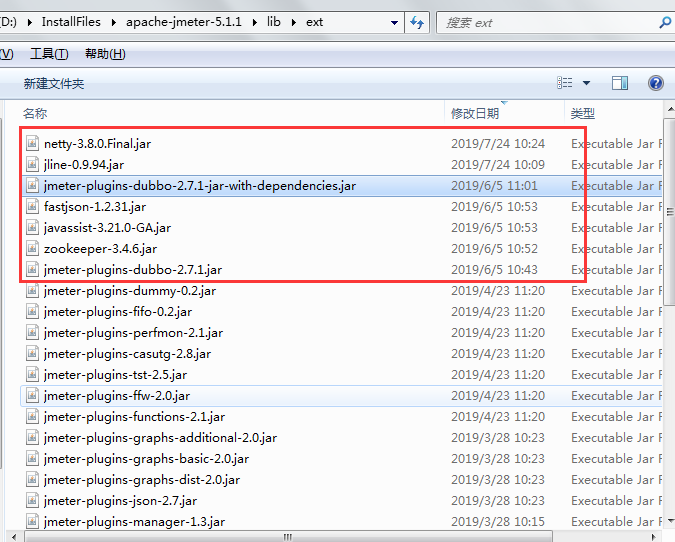This screenshot has width=675, height=542.
Task: Click date 2019/3/28 10:15 cell
Action: [498, 521]
